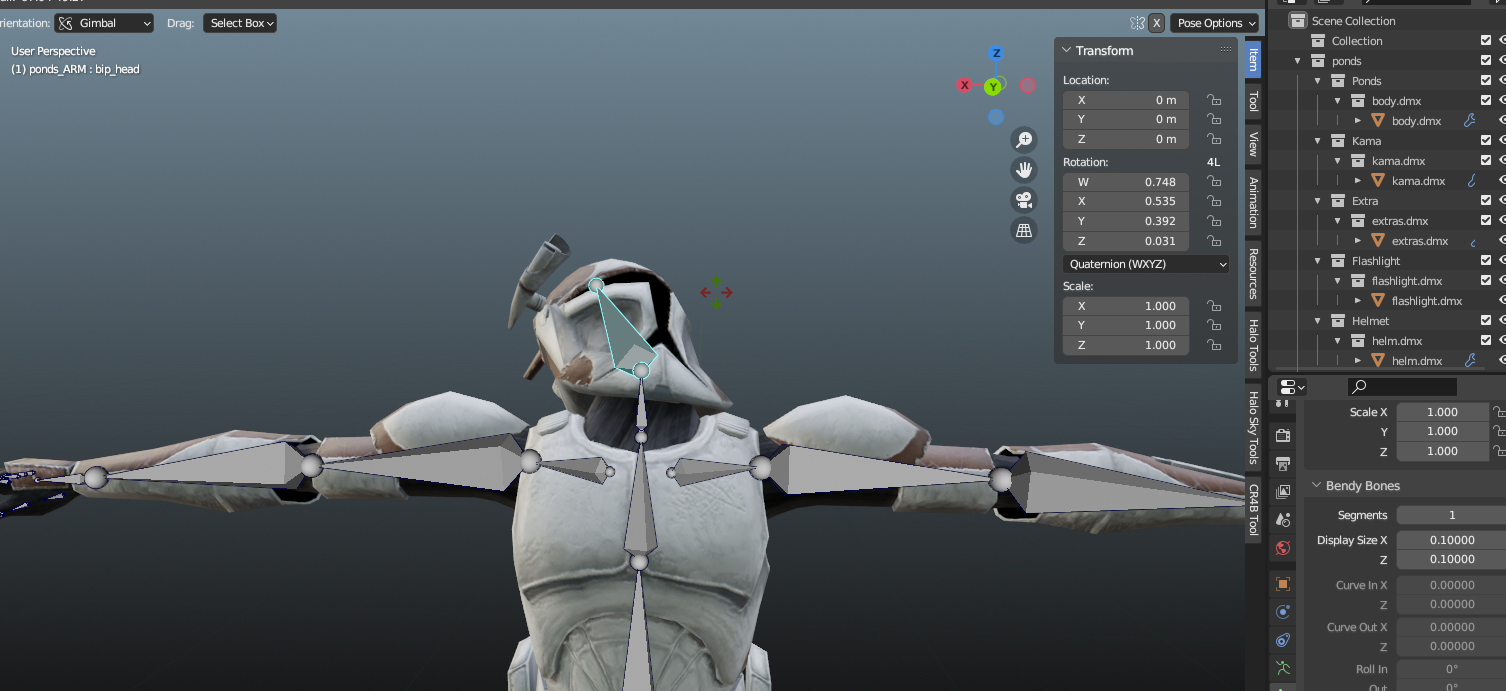
Task: Collapse the Bendy Bones panel
Action: coord(1315,486)
